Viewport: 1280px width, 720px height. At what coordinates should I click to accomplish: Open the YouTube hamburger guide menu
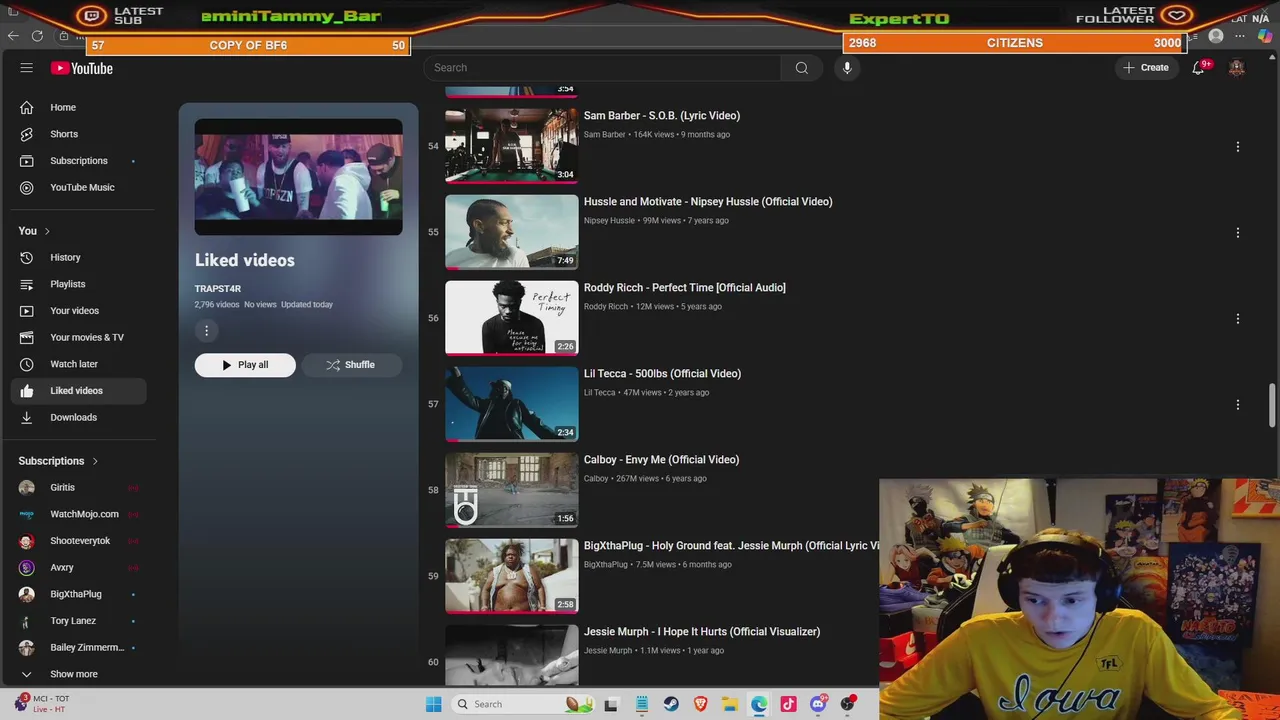click(x=27, y=68)
